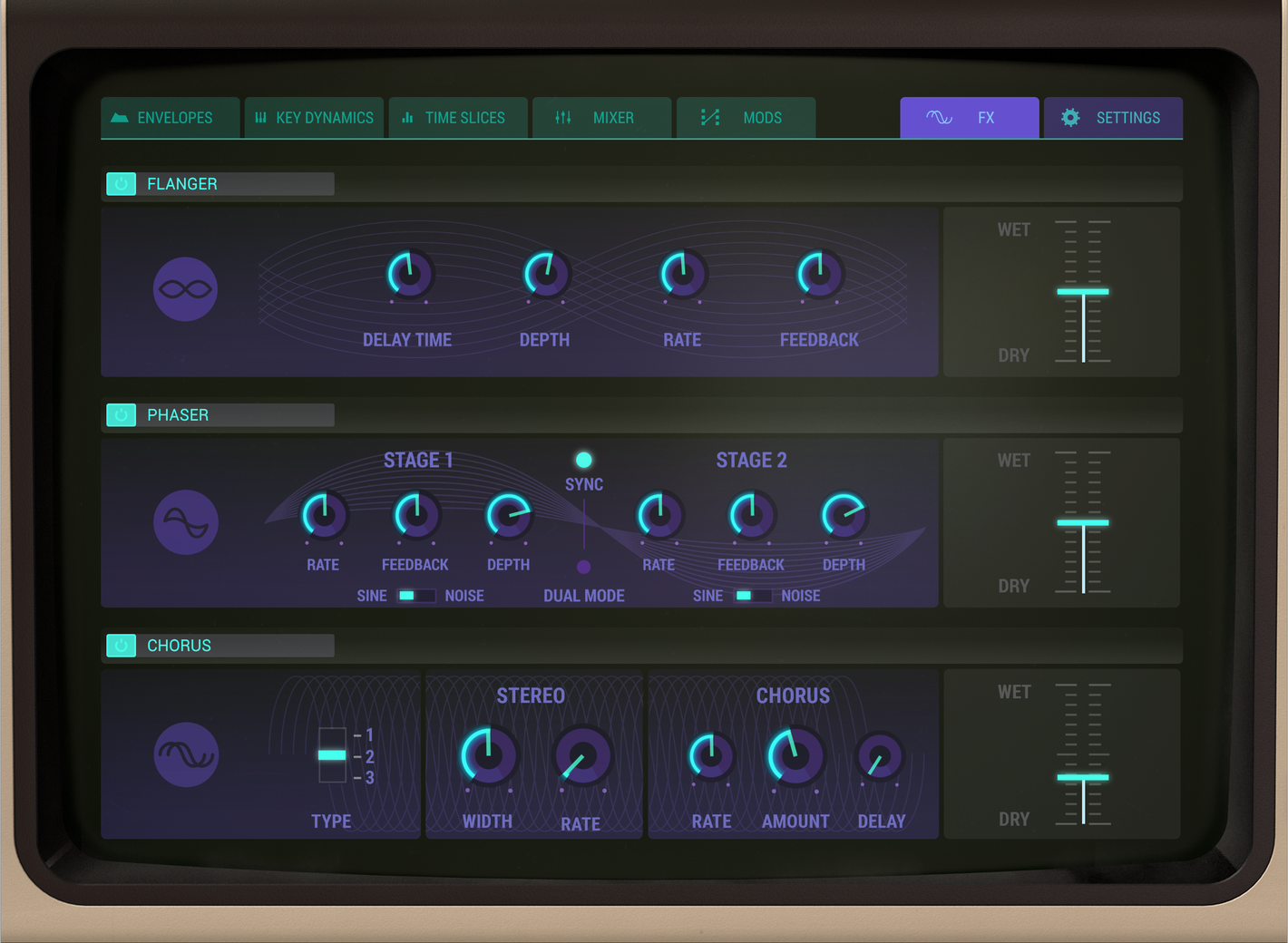Open the Mods tab

click(746, 117)
